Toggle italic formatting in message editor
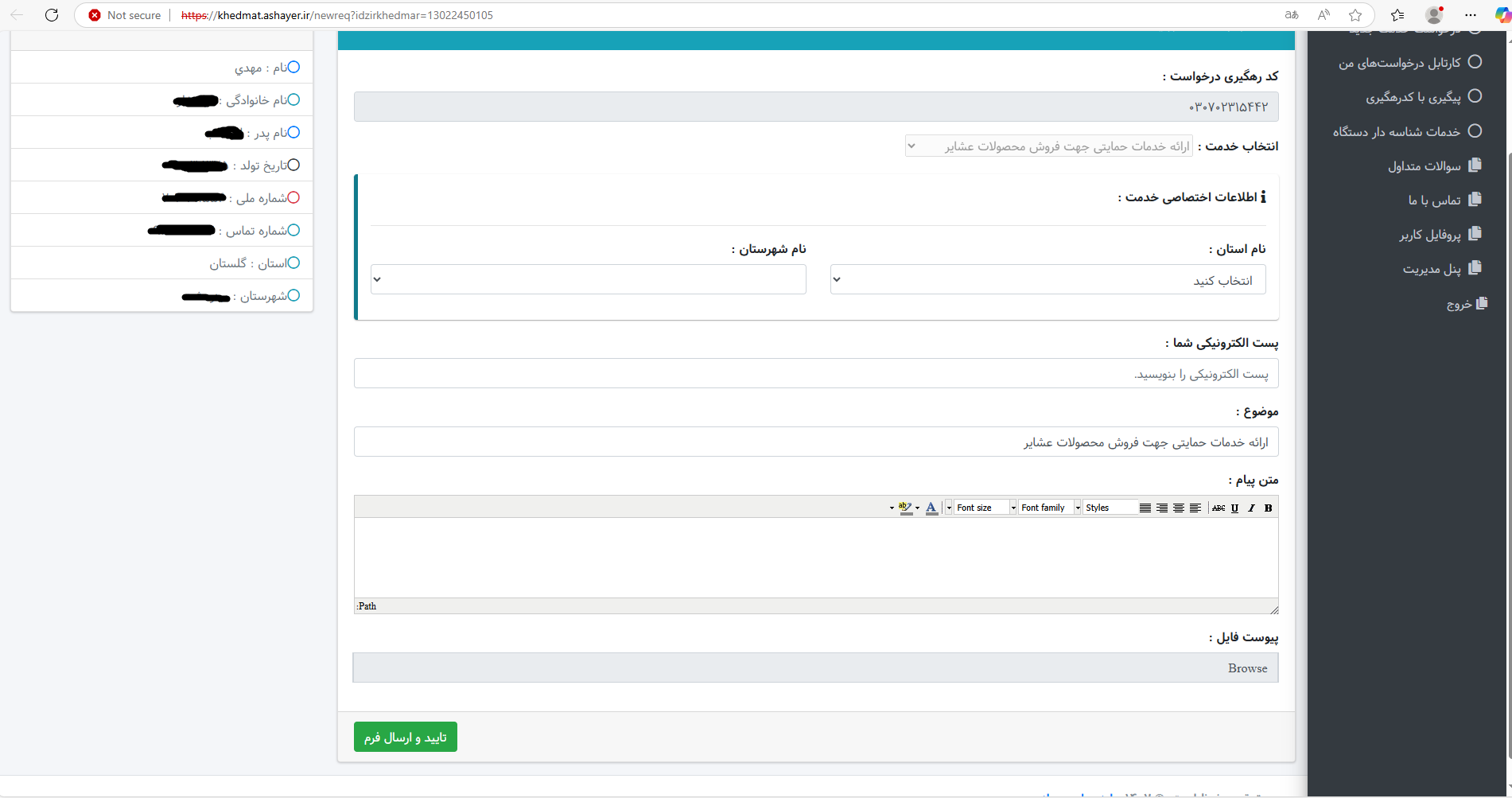 1251,508
